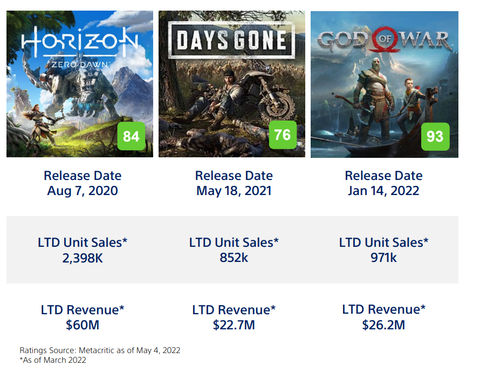Click the green 76 Metacritic score badge
This screenshot has height=368, width=480.
(283, 135)
